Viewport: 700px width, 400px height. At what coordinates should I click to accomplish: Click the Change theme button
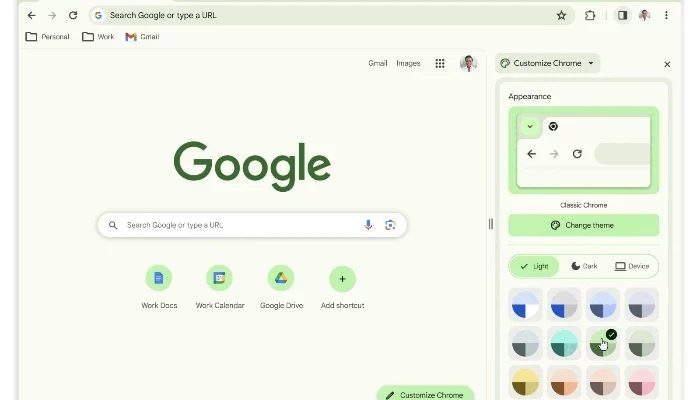(x=583, y=225)
